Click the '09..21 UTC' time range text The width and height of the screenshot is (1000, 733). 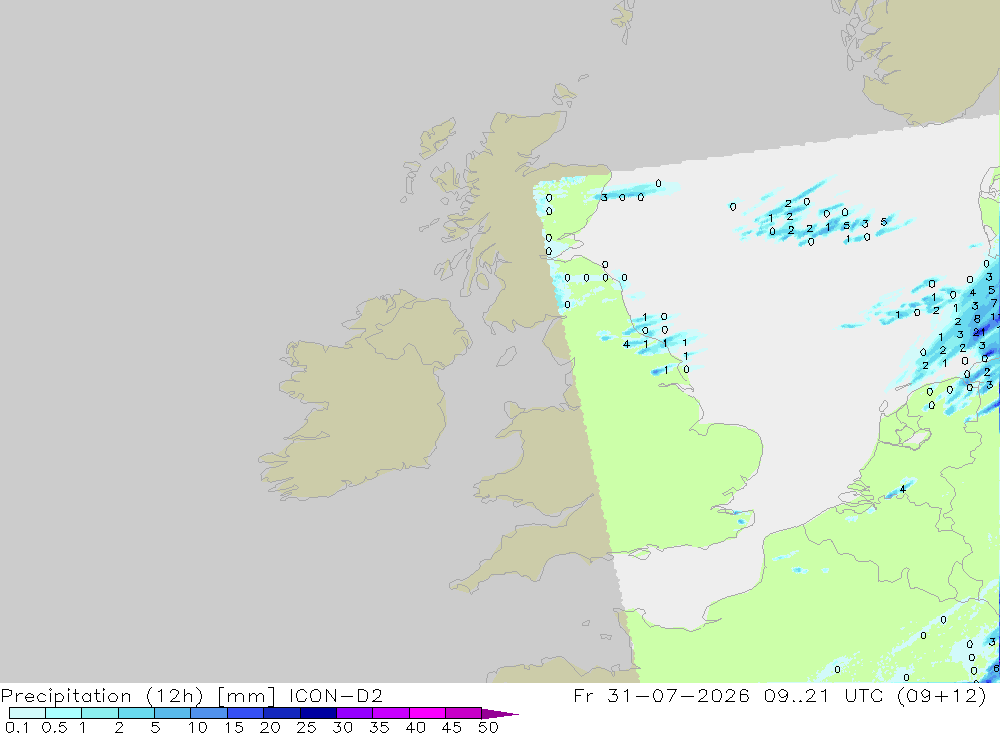coord(823,695)
